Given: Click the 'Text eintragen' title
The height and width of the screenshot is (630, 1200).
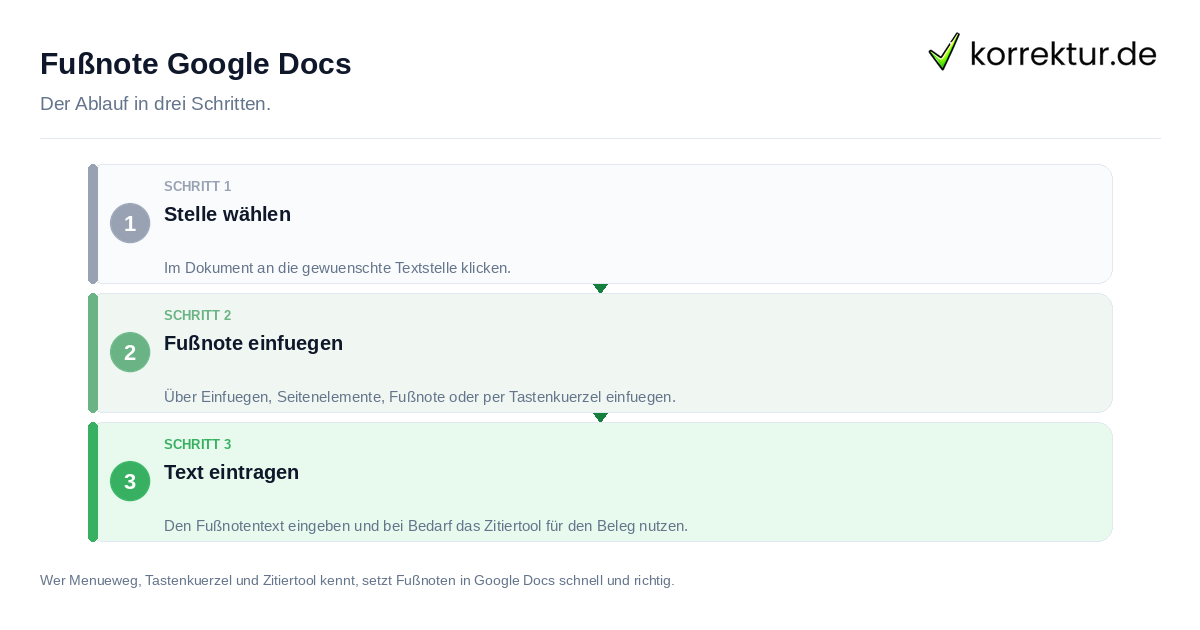Looking at the screenshot, I should [x=231, y=472].
